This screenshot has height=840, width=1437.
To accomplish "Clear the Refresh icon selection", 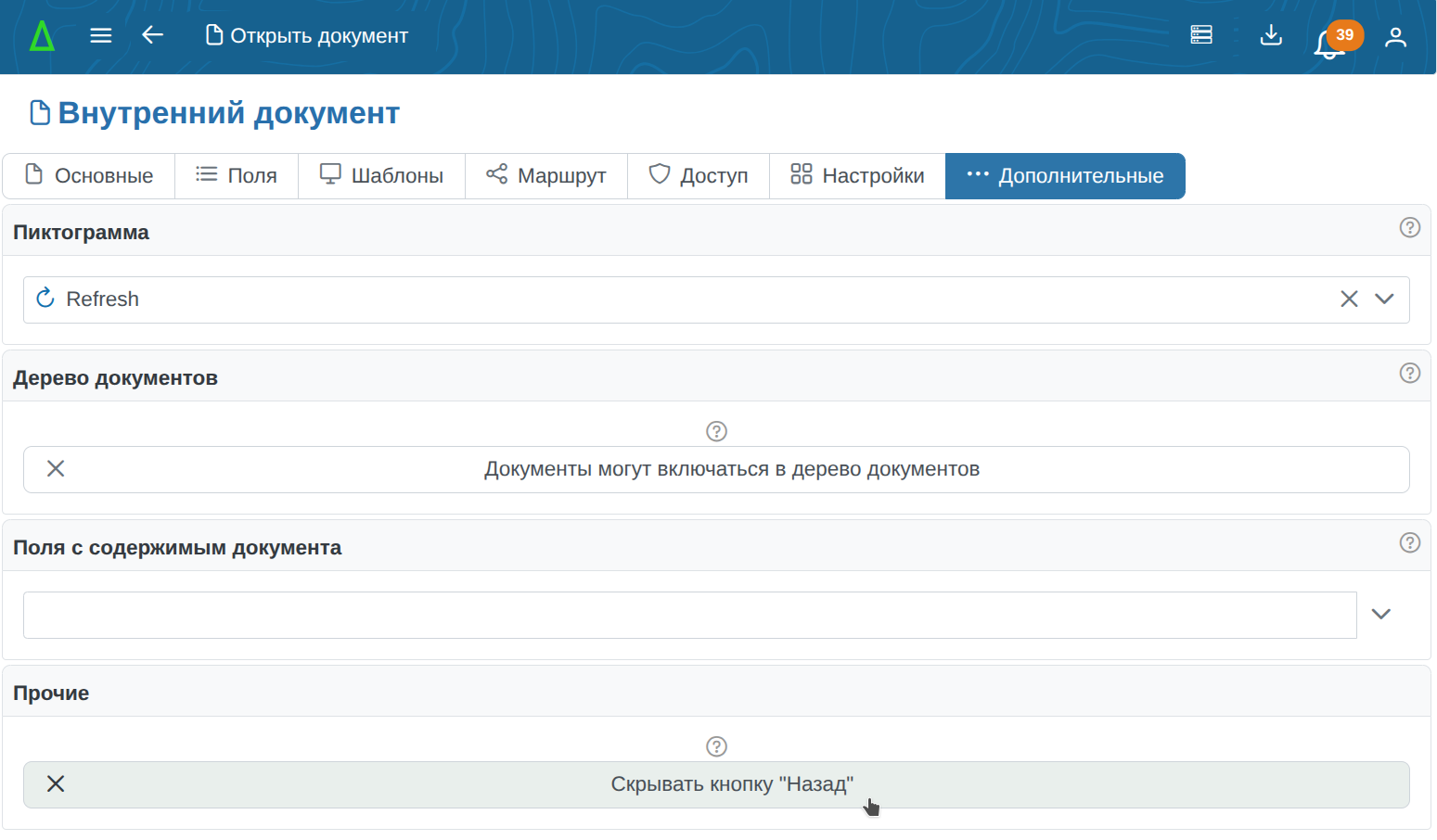I will 1349,299.
